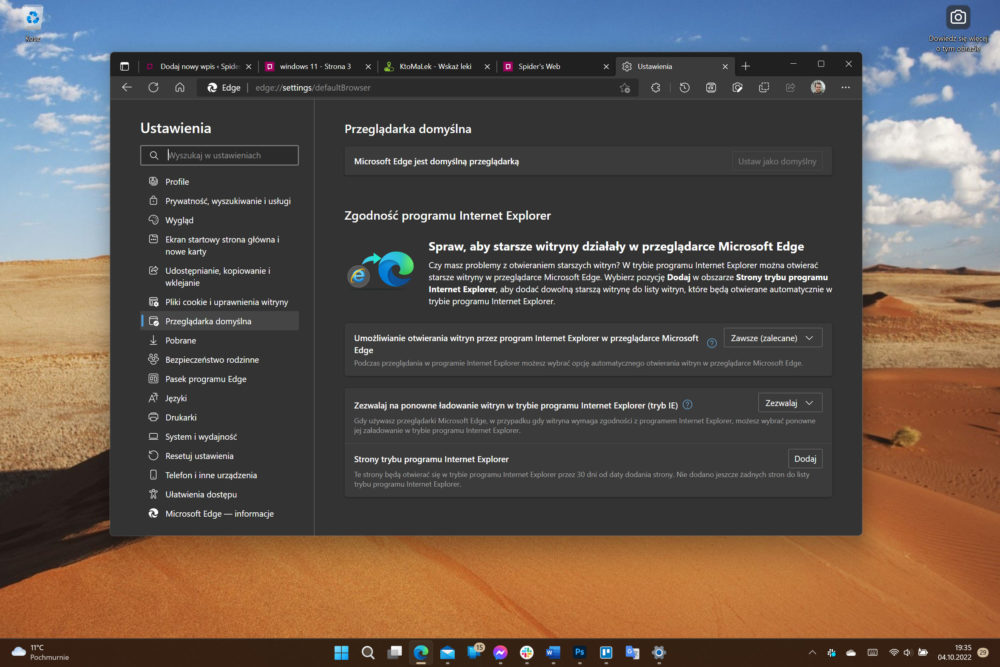
Task: Open Ekran startowy strona główna i nowe karty
Action: coord(219,246)
